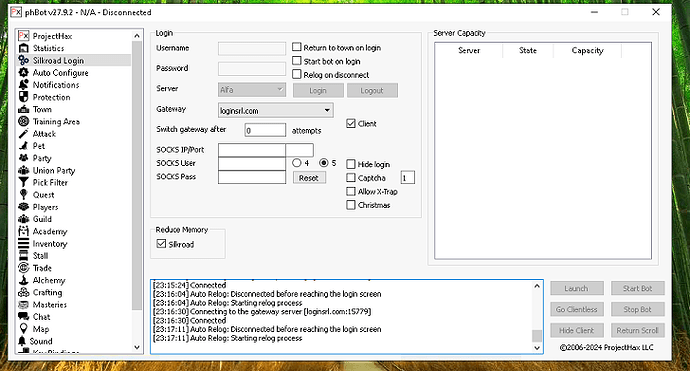This screenshot has height=371, width=690.
Task: Click sidebar scrollbar down arrow
Action: pos(137,347)
